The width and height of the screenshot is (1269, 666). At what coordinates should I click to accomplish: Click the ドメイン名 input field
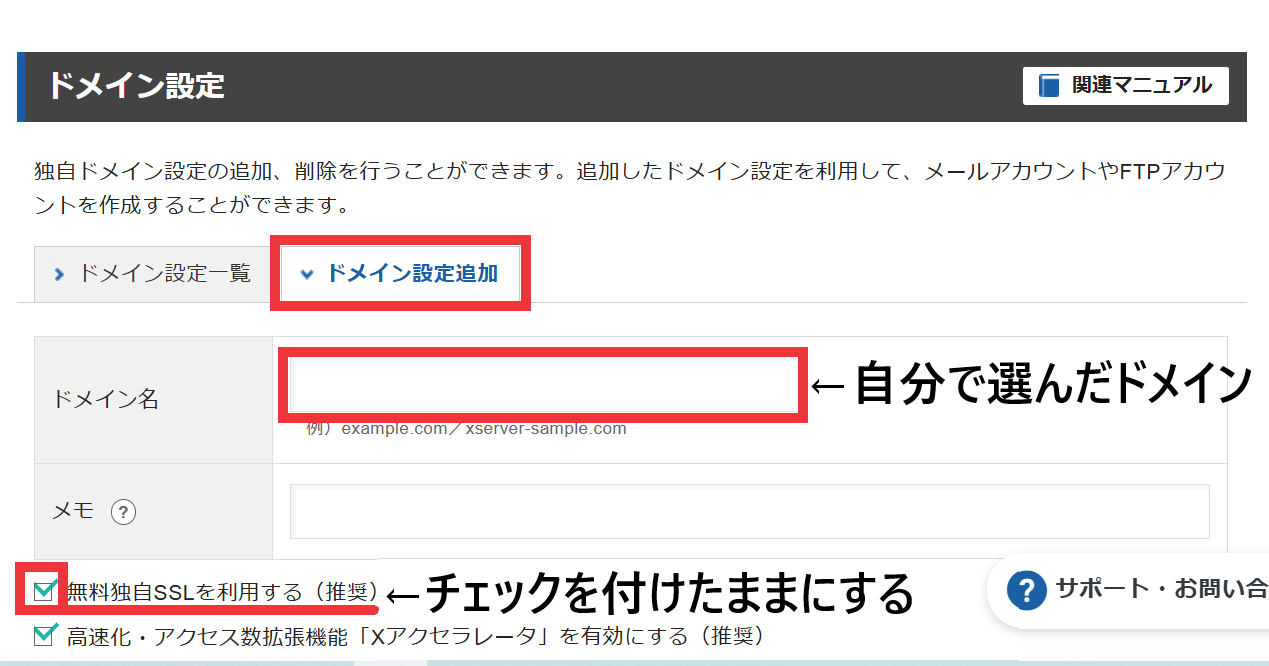[x=543, y=384]
